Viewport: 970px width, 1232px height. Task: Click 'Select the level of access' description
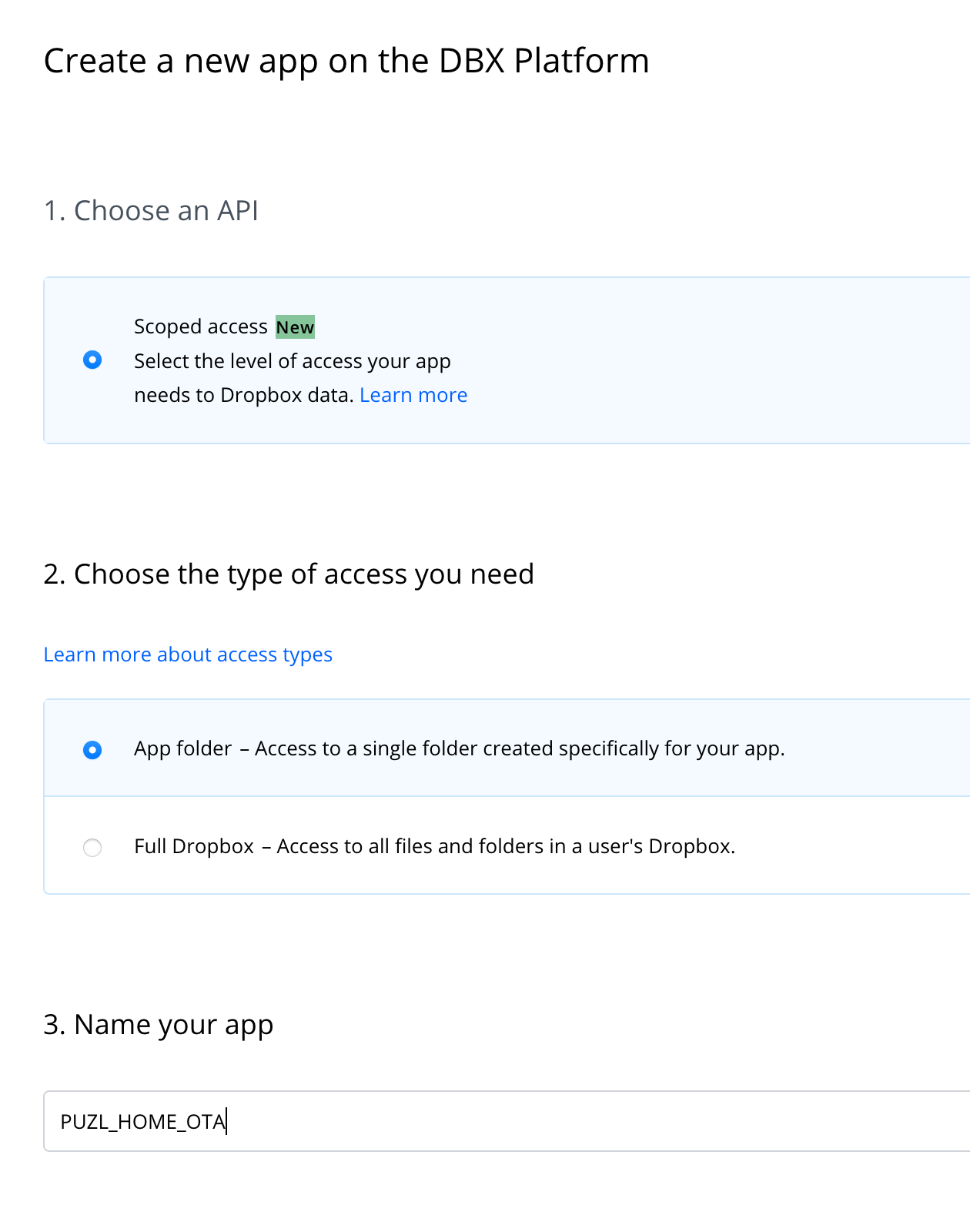point(292,361)
